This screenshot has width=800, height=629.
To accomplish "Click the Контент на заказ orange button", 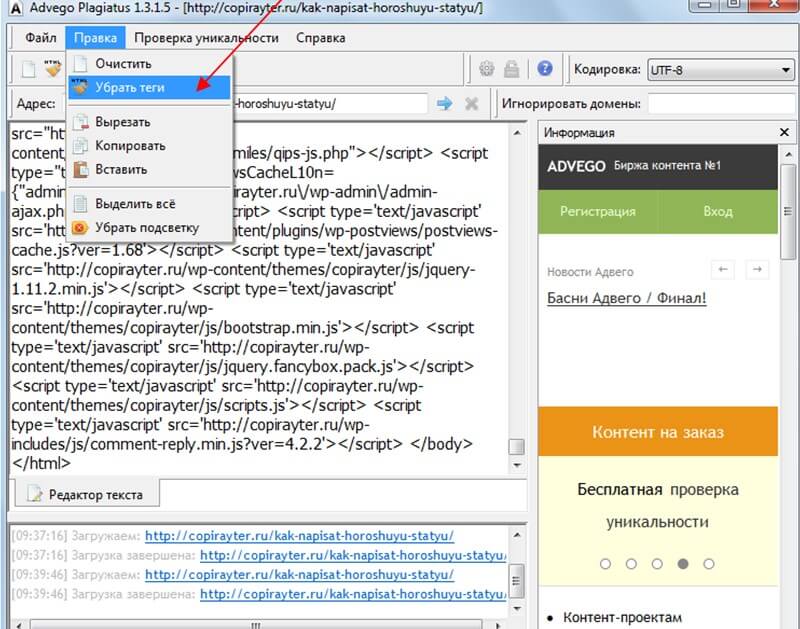I will [657, 432].
